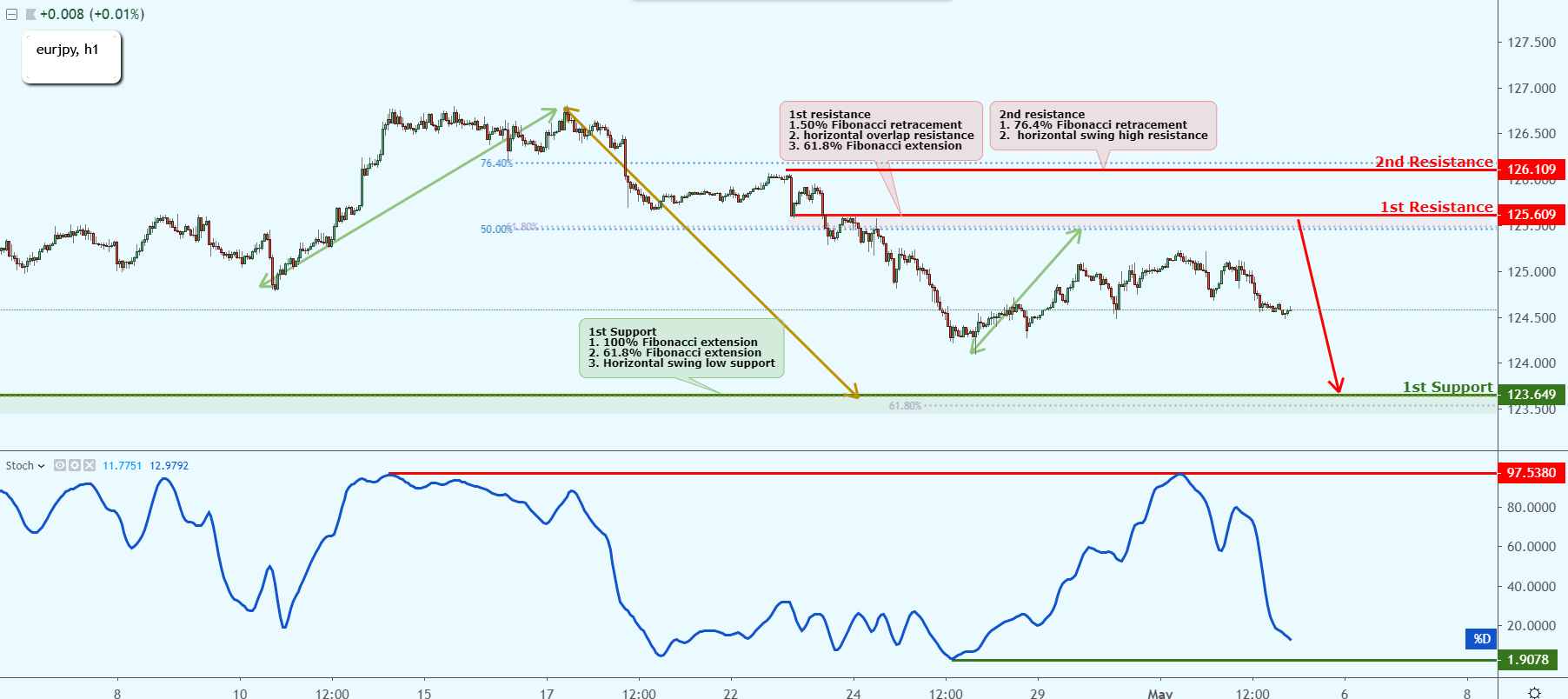This screenshot has height=699, width=1568.
Task: Remove the Stoch indicator with the X icon
Action: pos(90,465)
